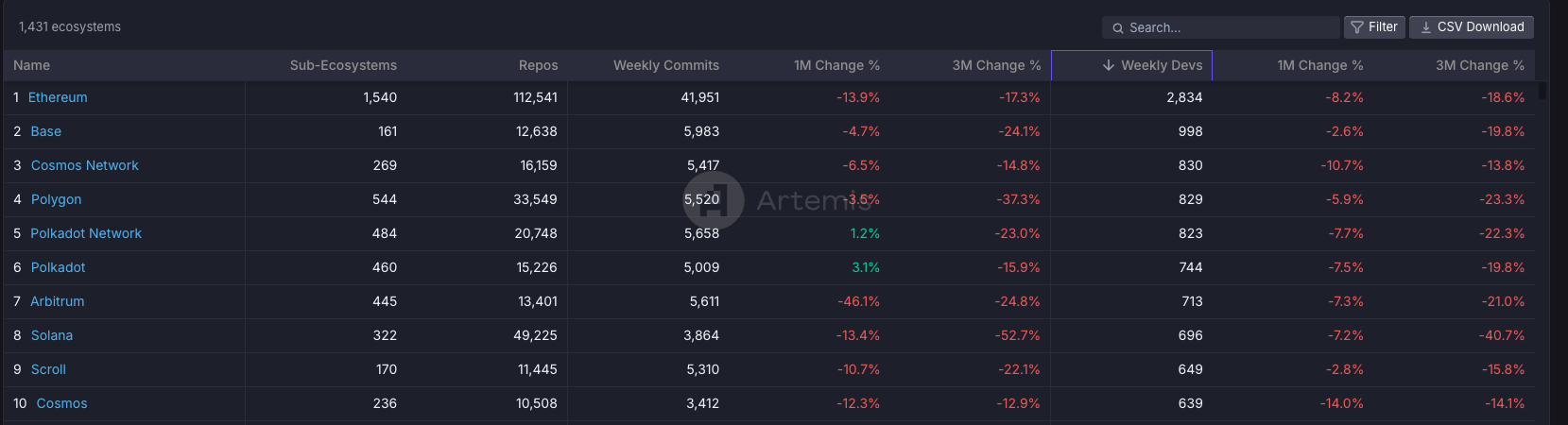Select Arbitrum's weekly devs value 713

1193,301
